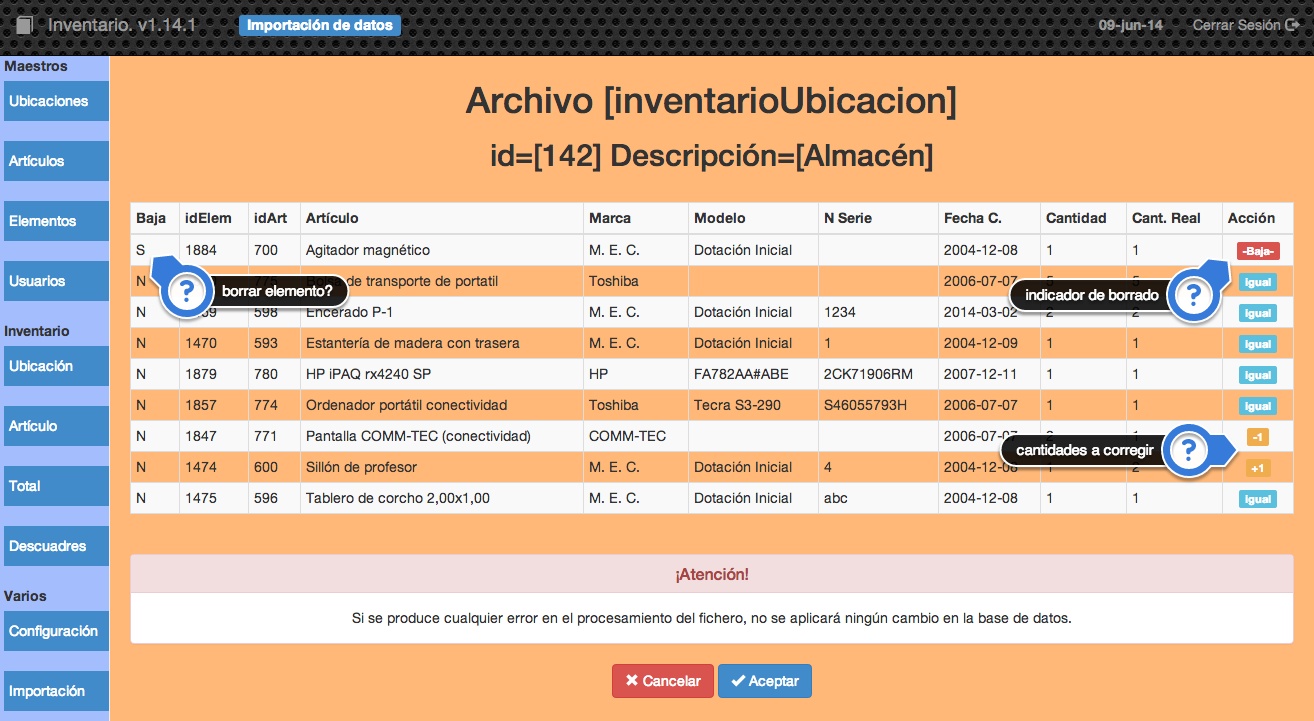Viewport: 1314px width, 721px height.
Task: Click the 'borrar elemento?' tooltip
Action: [278, 291]
